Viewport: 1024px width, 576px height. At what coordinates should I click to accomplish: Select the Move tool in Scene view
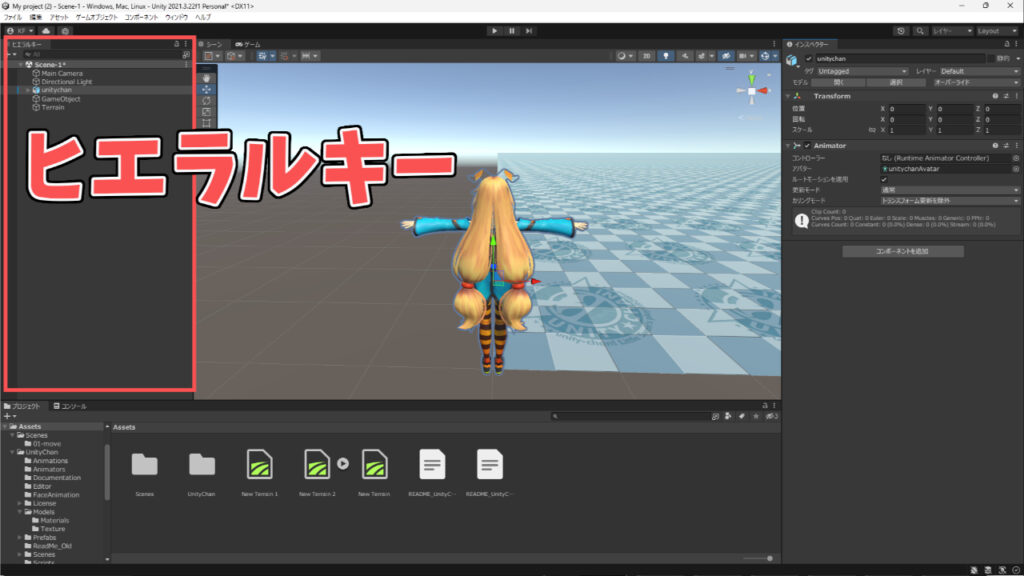(206, 89)
